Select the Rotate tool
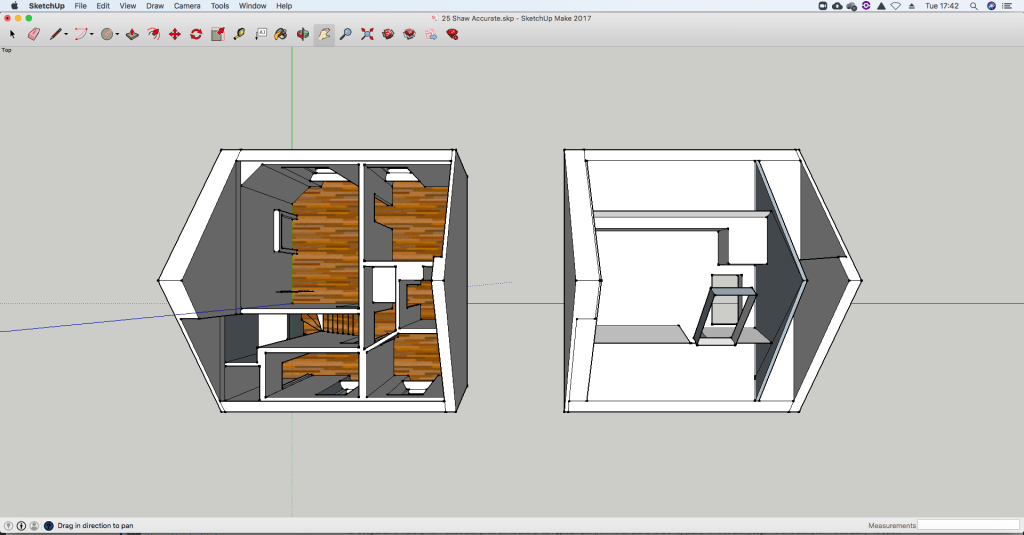Screen dimensions: 1024x535 (196, 34)
